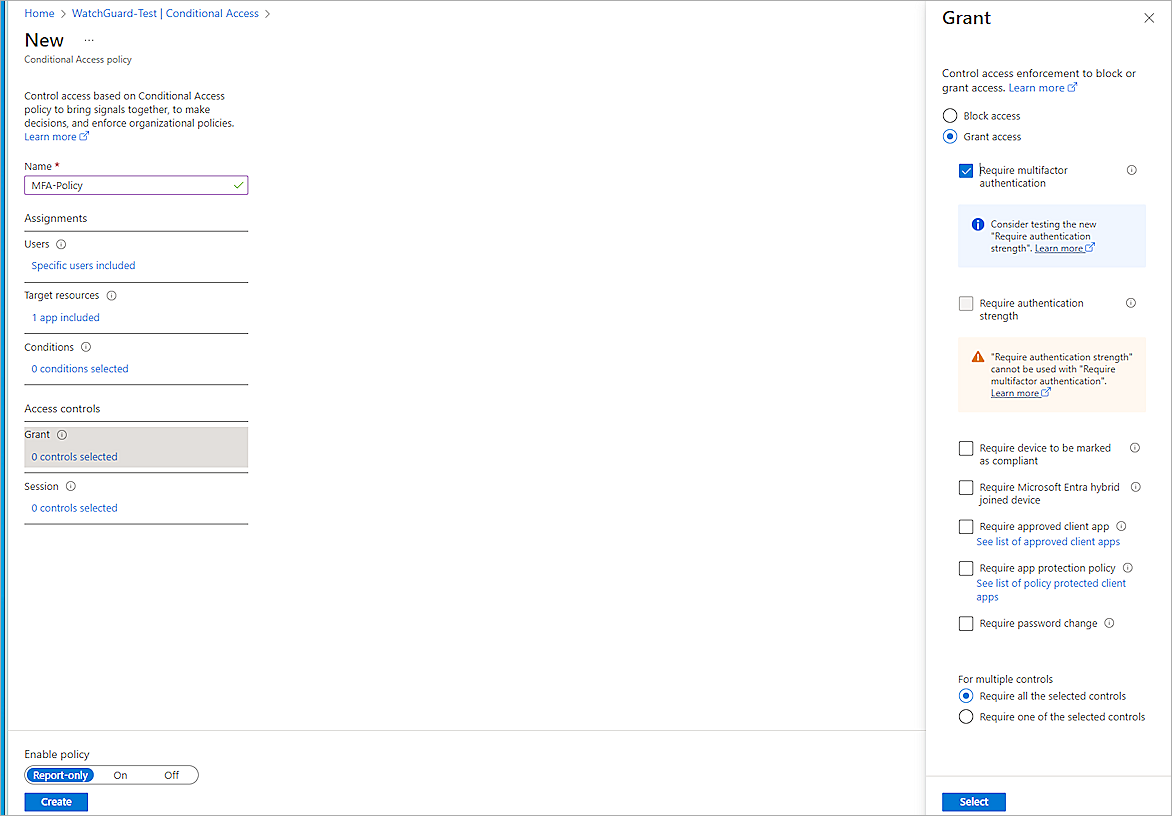Open the ellipsis menu beside the New policy title
The width and height of the screenshot is (1172, 816).
pyautogui.click(x=88, y=38)
